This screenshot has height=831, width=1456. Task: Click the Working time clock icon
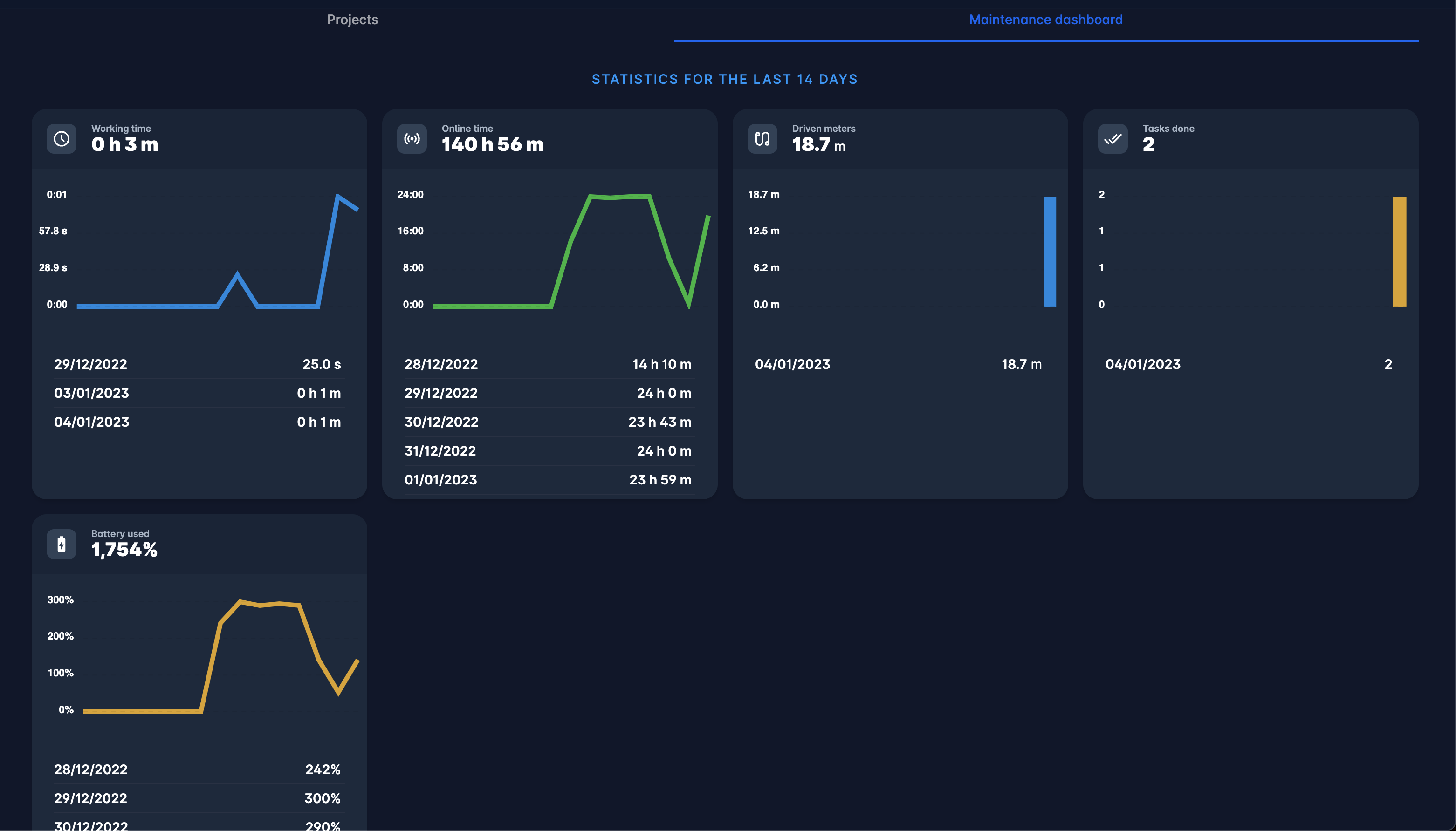[x=62, y=139]
